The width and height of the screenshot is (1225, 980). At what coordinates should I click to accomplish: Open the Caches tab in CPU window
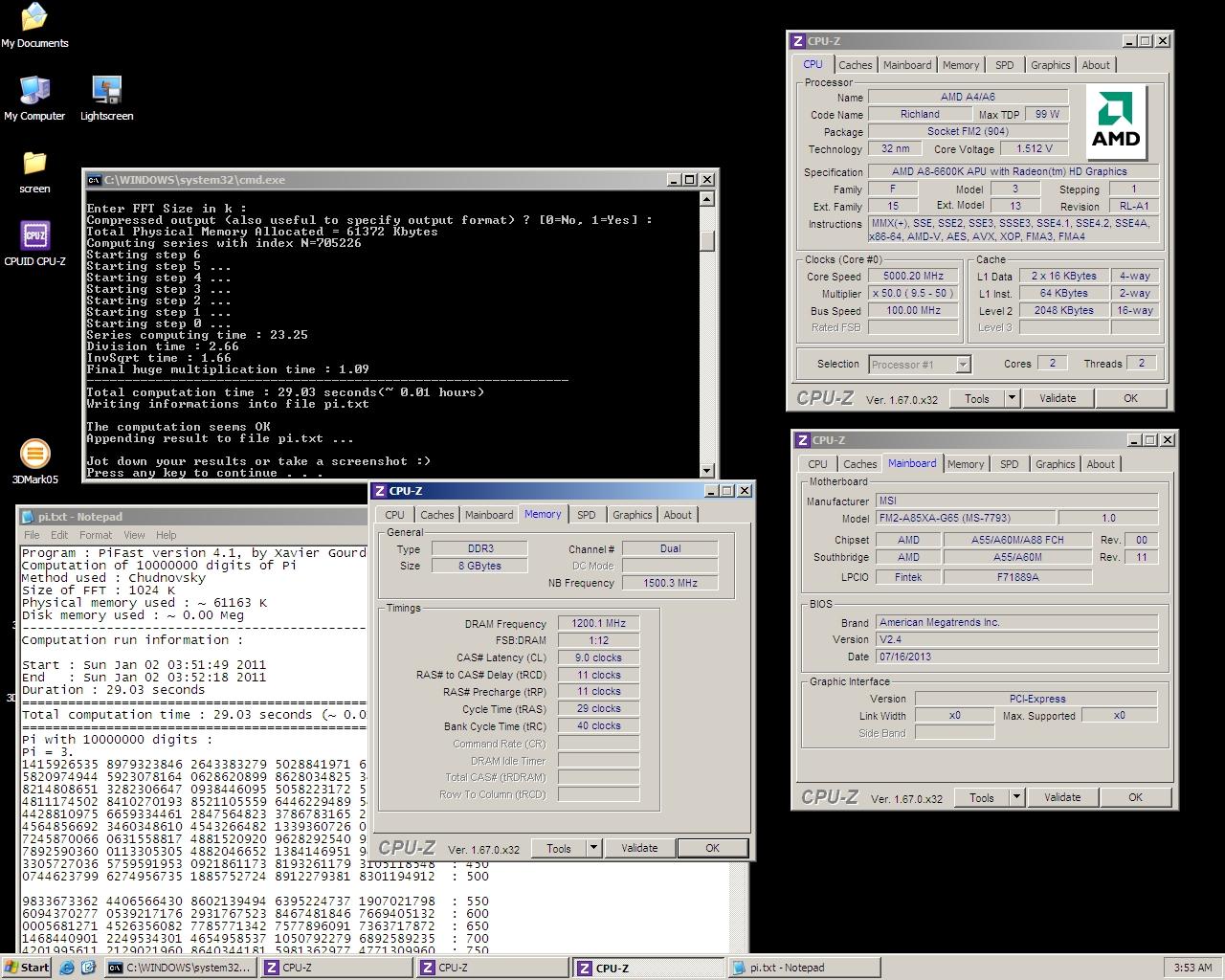856,65
